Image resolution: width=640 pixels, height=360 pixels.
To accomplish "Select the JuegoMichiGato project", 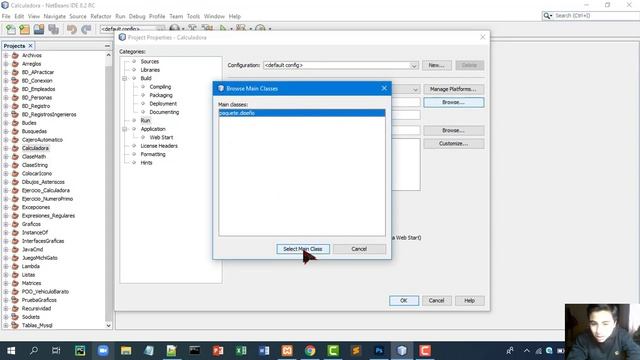I will tap(40, 258).
